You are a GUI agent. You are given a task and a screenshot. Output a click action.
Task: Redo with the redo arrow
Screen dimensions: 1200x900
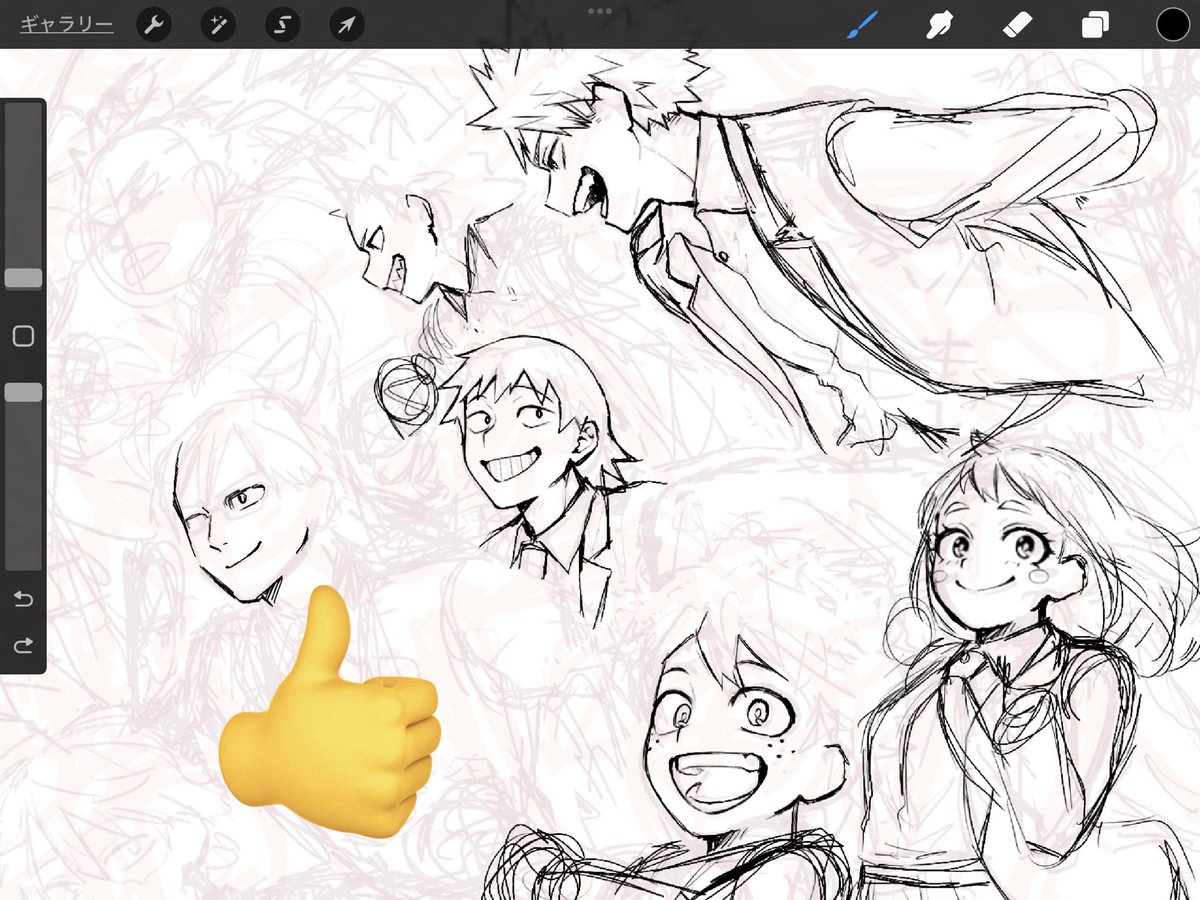click(23, 646)
